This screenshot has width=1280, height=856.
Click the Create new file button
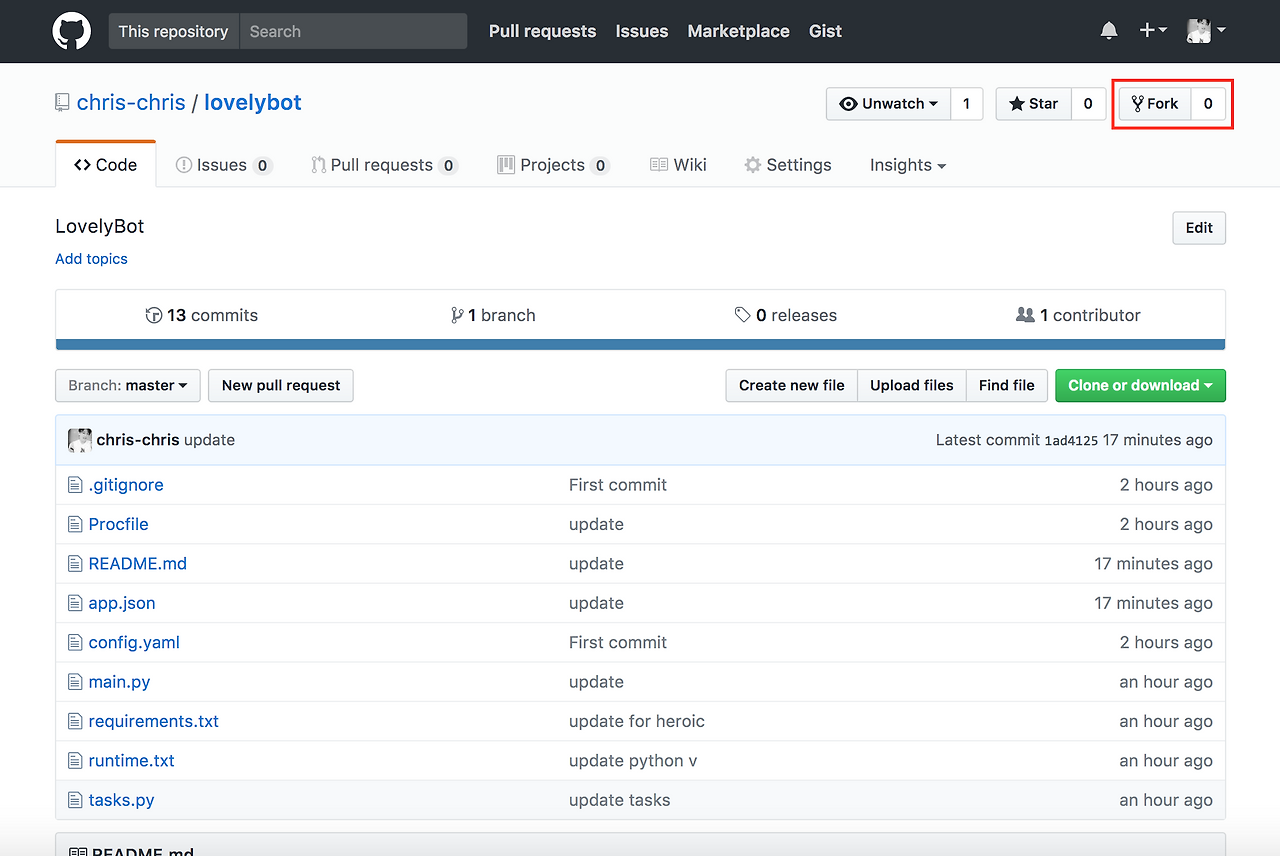pos(791,385)
